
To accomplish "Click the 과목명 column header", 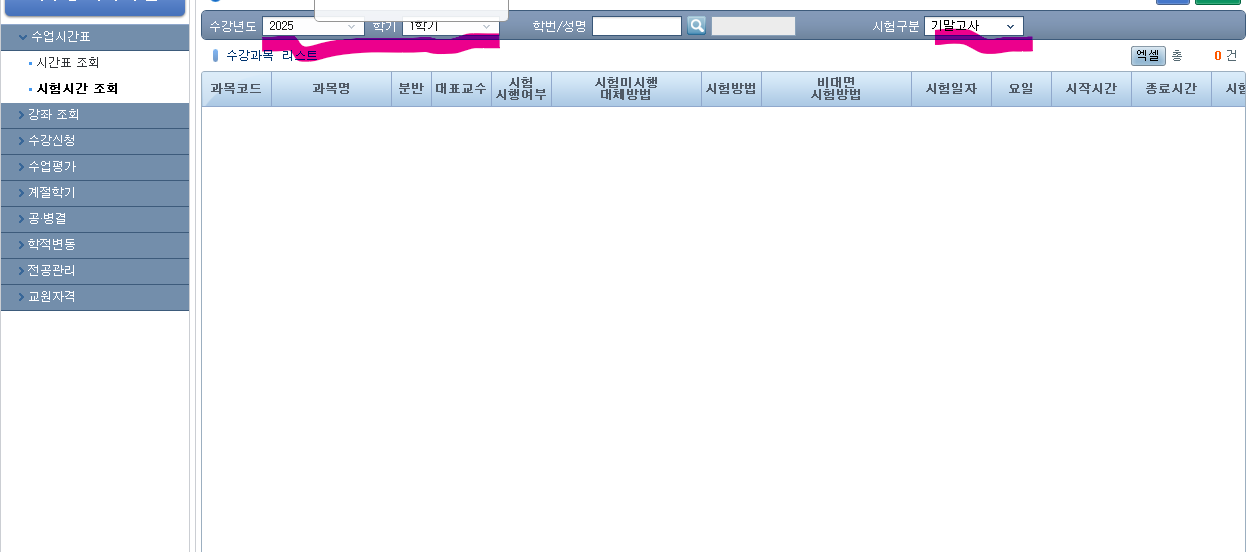I will pos(331,89).
